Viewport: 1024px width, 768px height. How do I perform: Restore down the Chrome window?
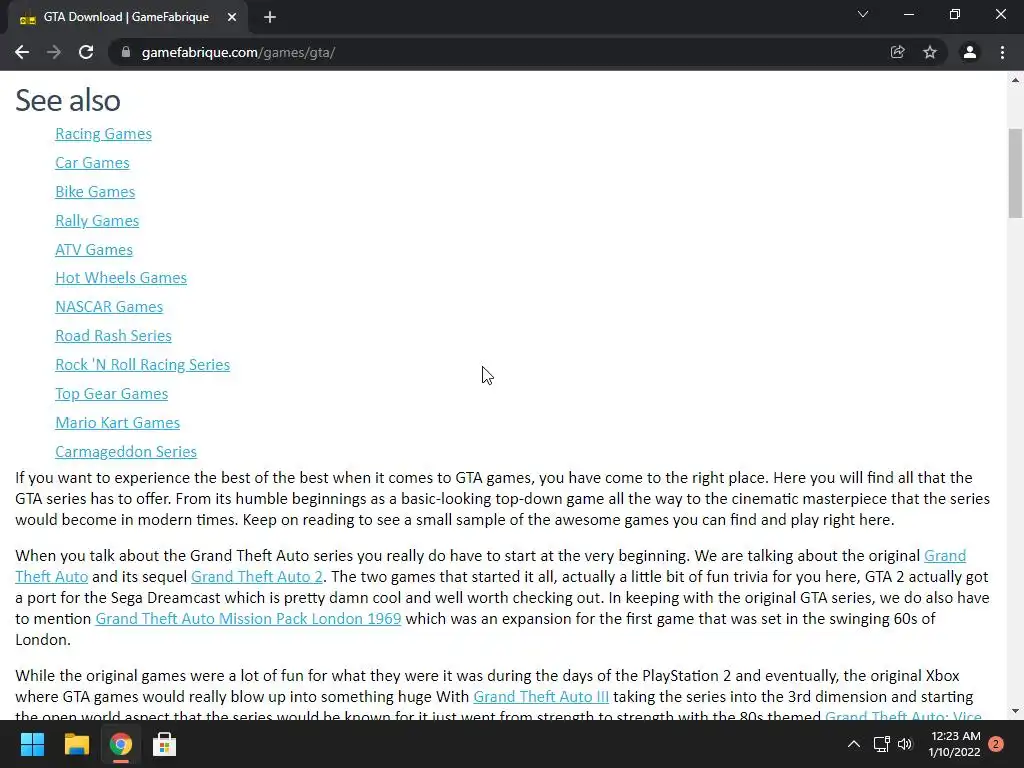[955, 14]
